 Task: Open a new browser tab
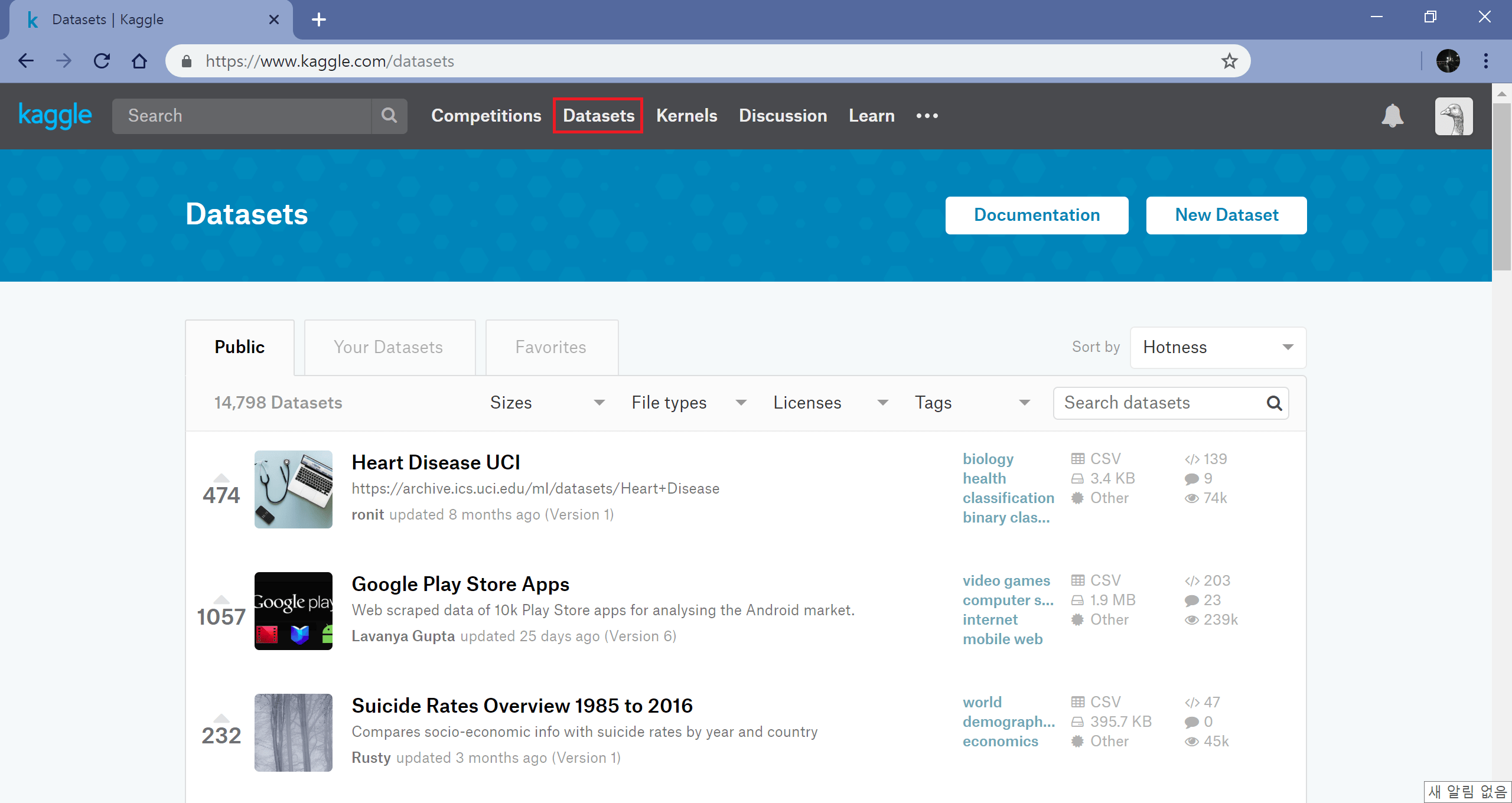pos(319,19)
